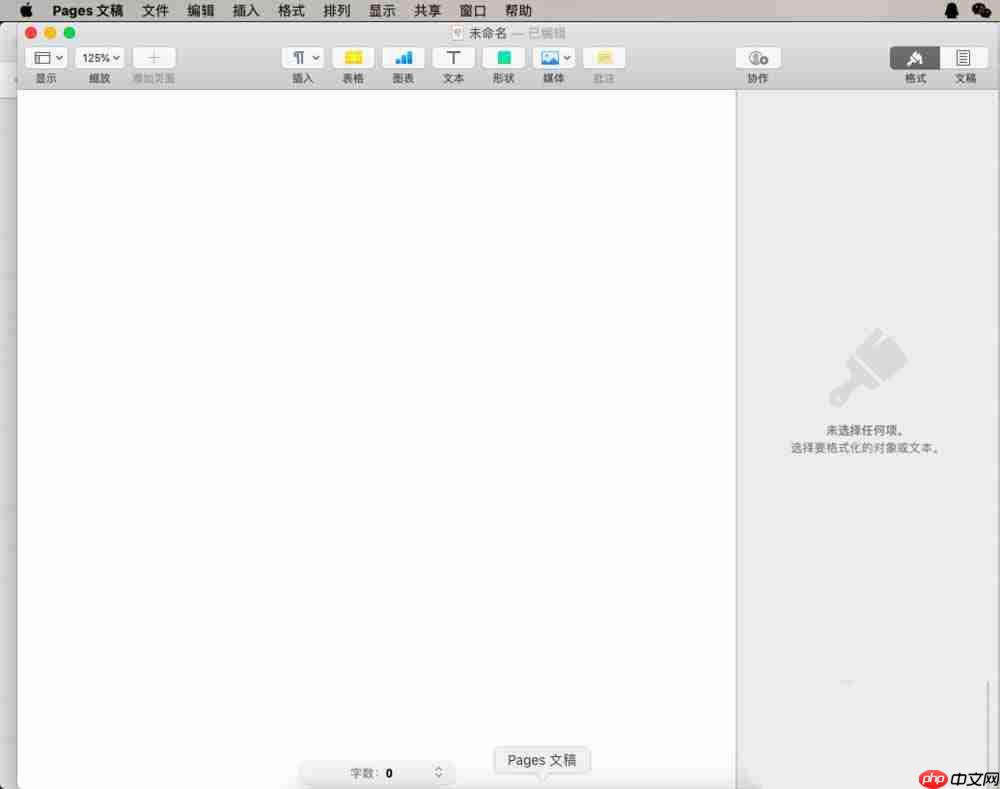The height and width of the screenshot is (789, 1000).
Task: Insert a shape with 形状 icon
Action: 503,58
